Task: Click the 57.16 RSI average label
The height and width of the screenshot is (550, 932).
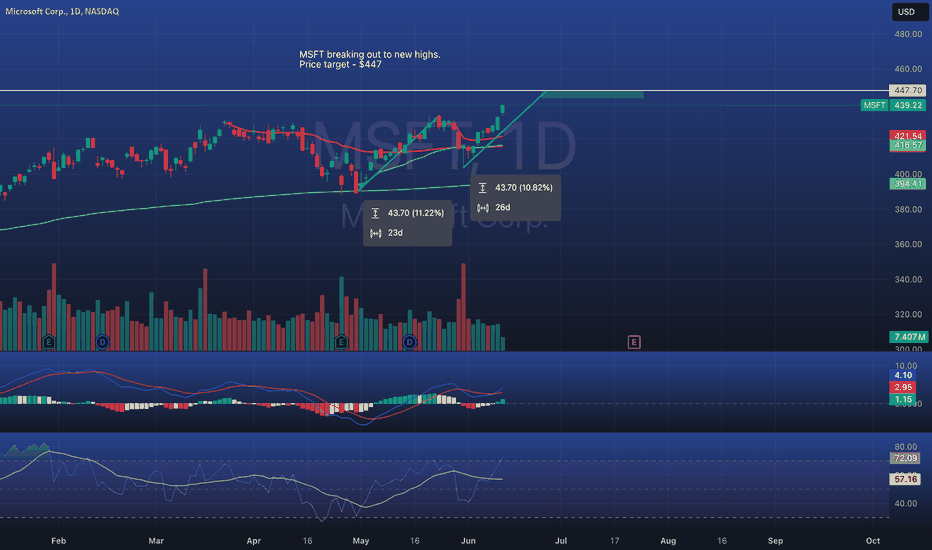Action: (905, 479)
